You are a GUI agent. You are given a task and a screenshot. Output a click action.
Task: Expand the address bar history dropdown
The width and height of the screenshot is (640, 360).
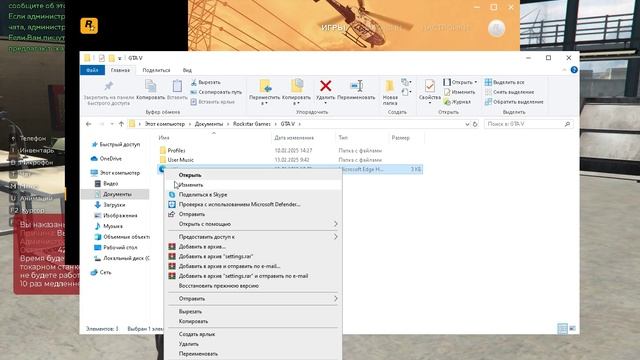(467, 124)
